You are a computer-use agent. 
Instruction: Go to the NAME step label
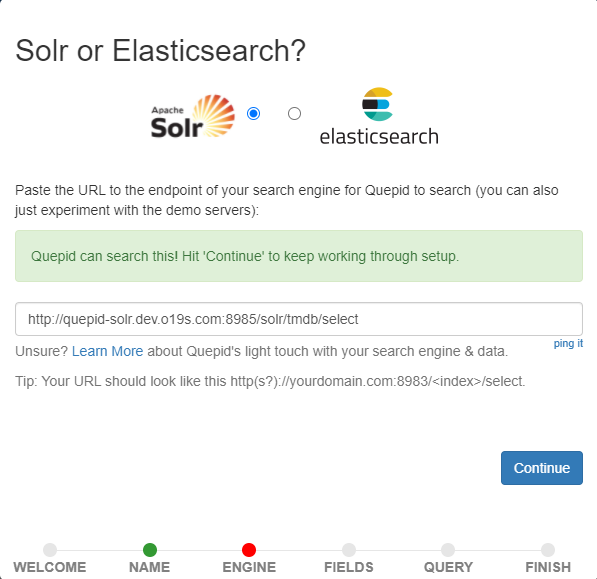click(150, 567)
